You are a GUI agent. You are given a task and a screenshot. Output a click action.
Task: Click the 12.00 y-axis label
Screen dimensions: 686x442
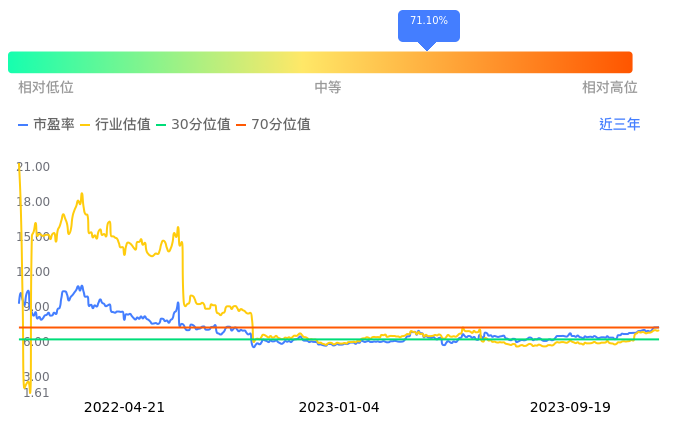tap(34, 272)
